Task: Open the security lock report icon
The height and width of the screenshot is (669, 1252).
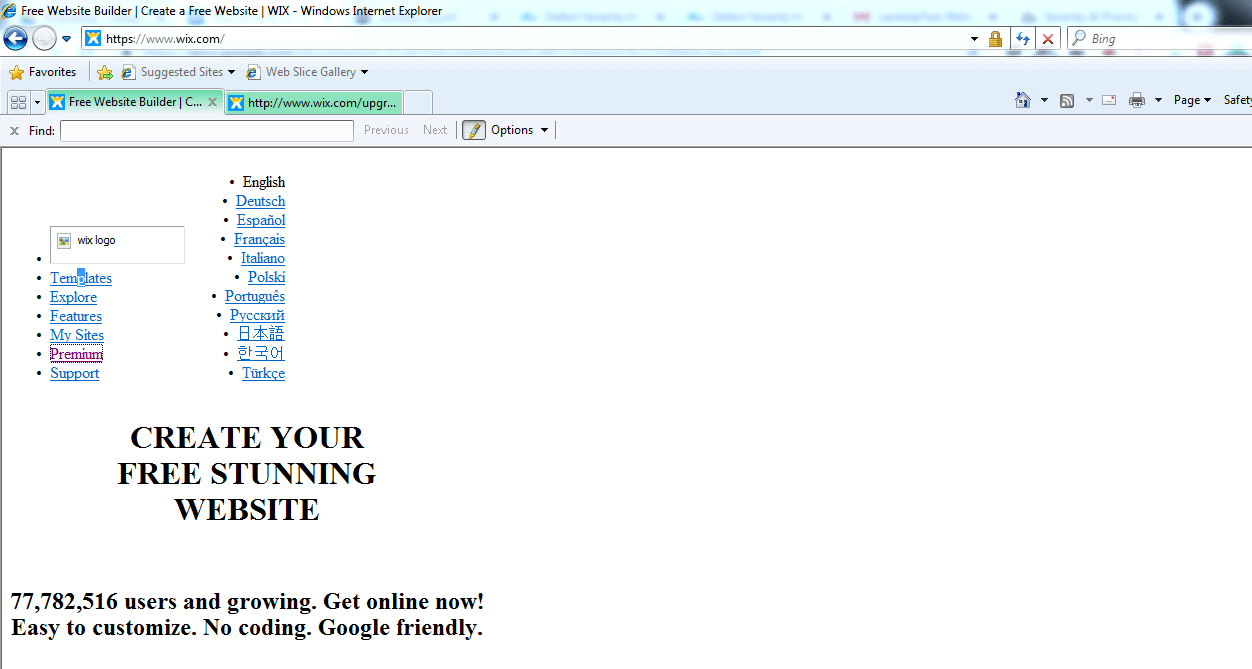Action: point(995,39)
